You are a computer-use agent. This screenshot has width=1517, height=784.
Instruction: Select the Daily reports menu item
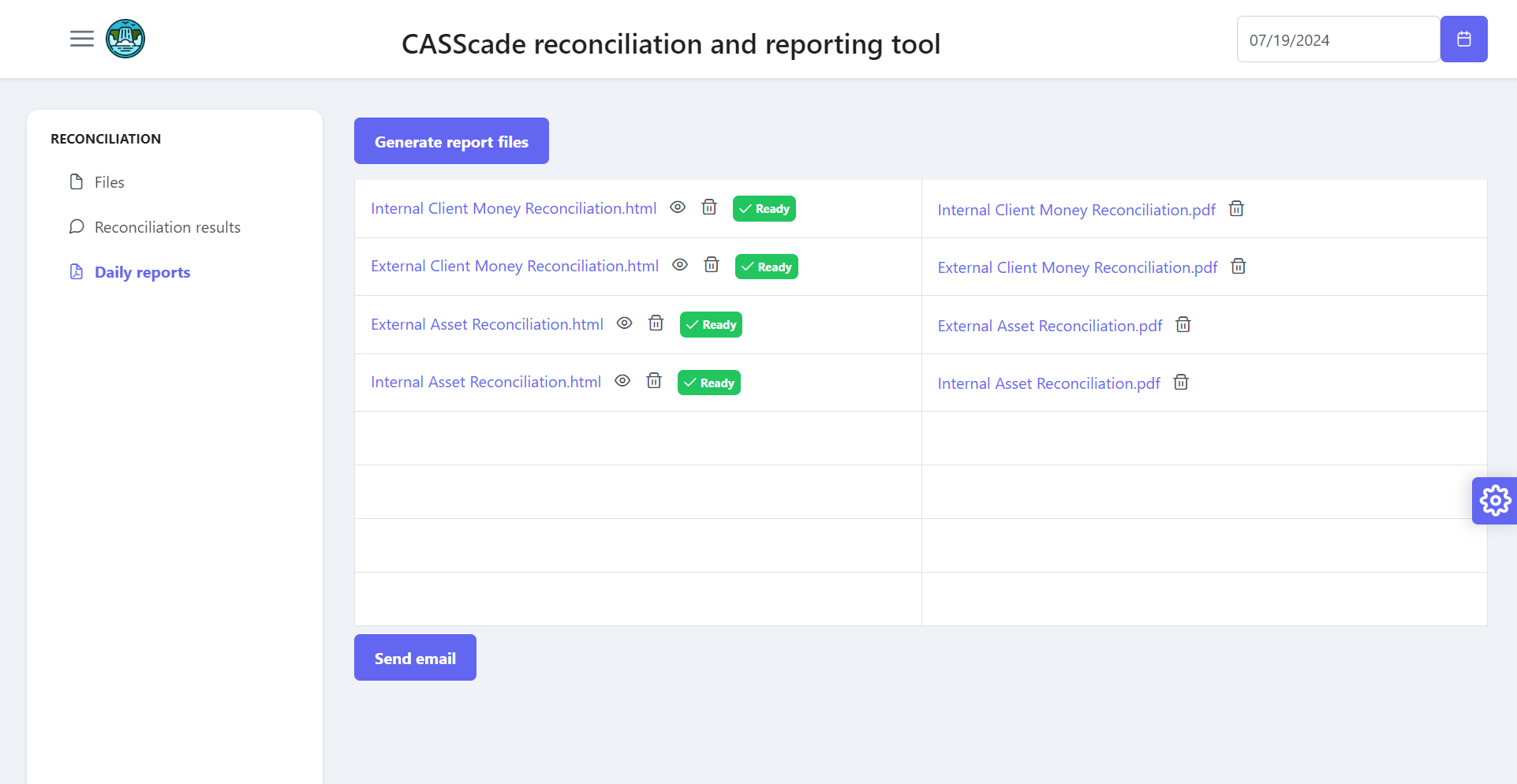click(x=142, y=271)
